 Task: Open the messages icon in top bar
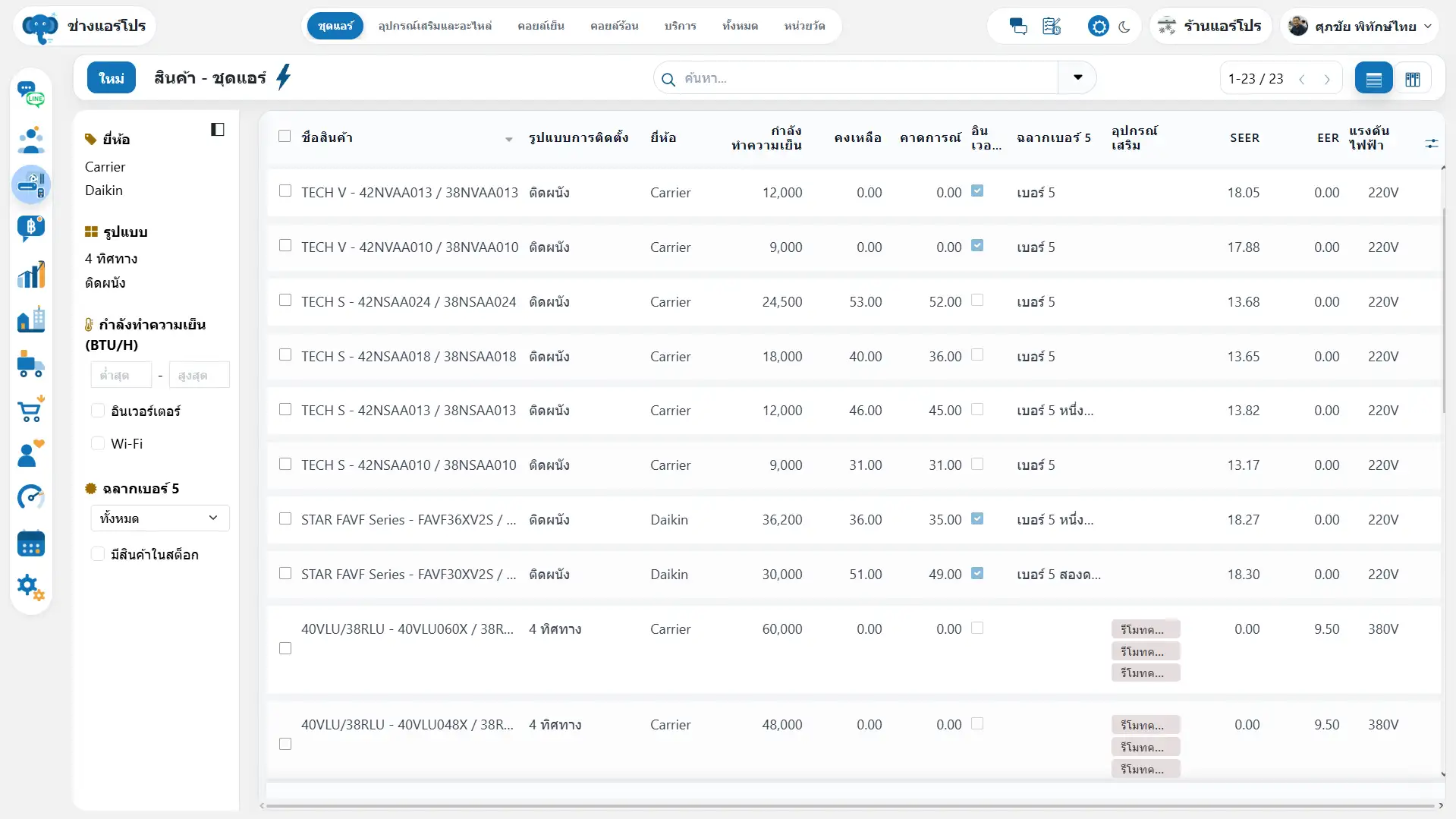[x=1018, y=27]
